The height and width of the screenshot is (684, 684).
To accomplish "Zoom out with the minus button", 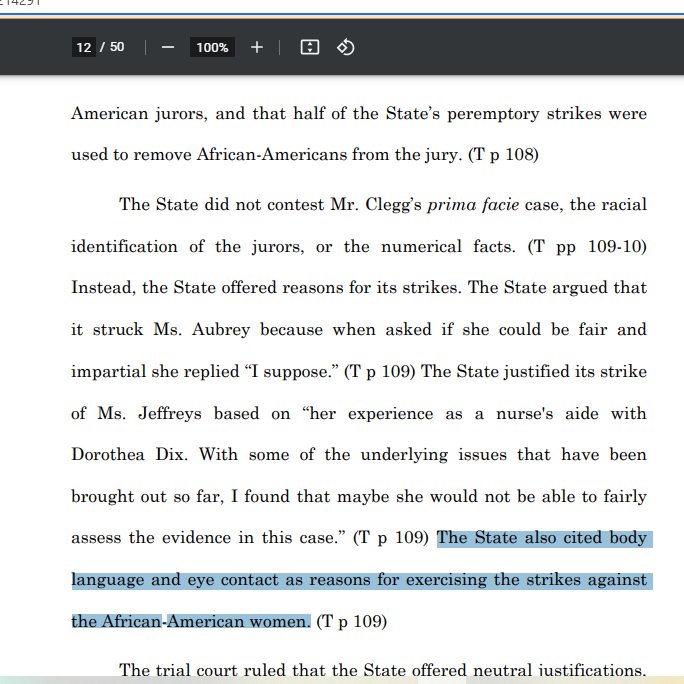I will pyautogui.click(x=168, y=47).
